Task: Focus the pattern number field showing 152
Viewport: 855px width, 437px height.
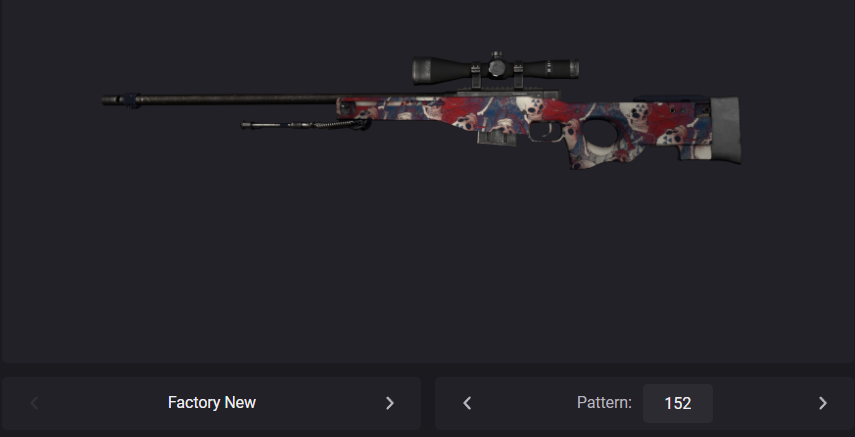Action: coord(678,403)
